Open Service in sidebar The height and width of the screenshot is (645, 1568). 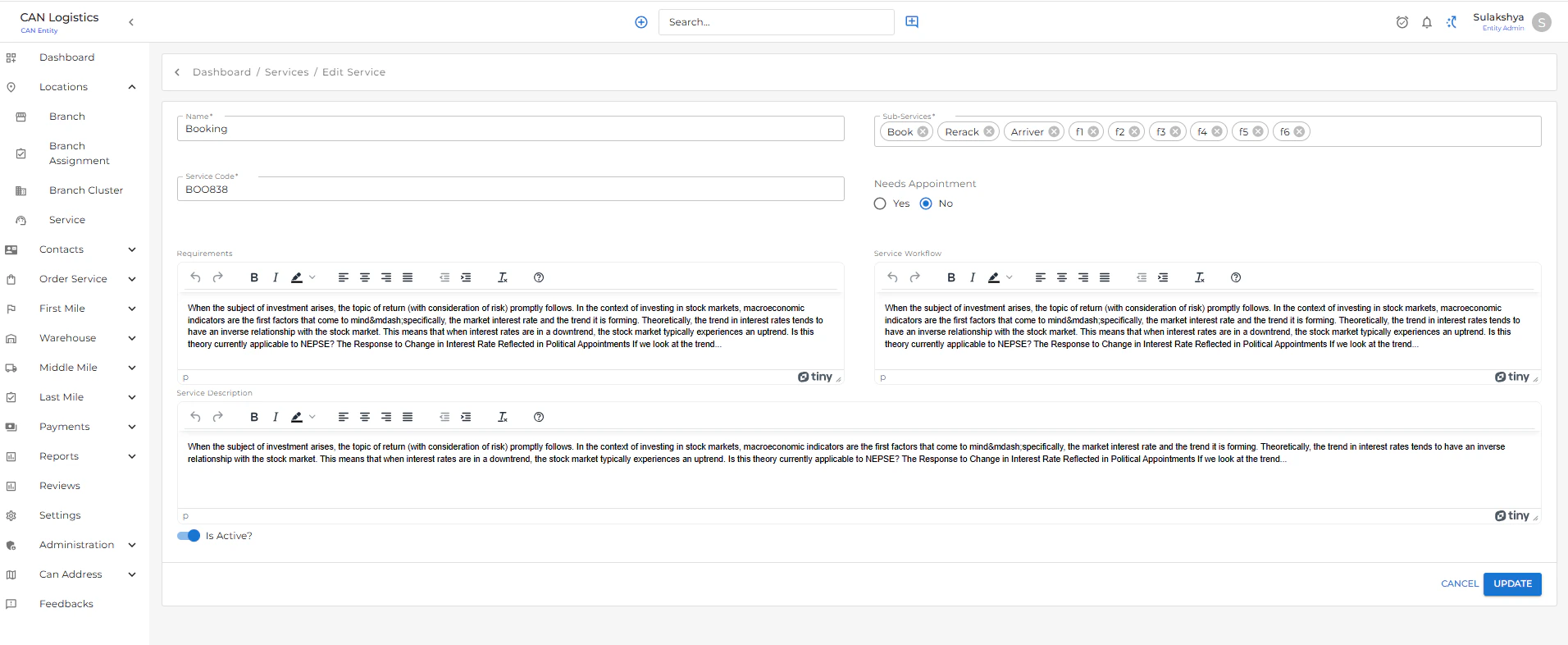67,220
